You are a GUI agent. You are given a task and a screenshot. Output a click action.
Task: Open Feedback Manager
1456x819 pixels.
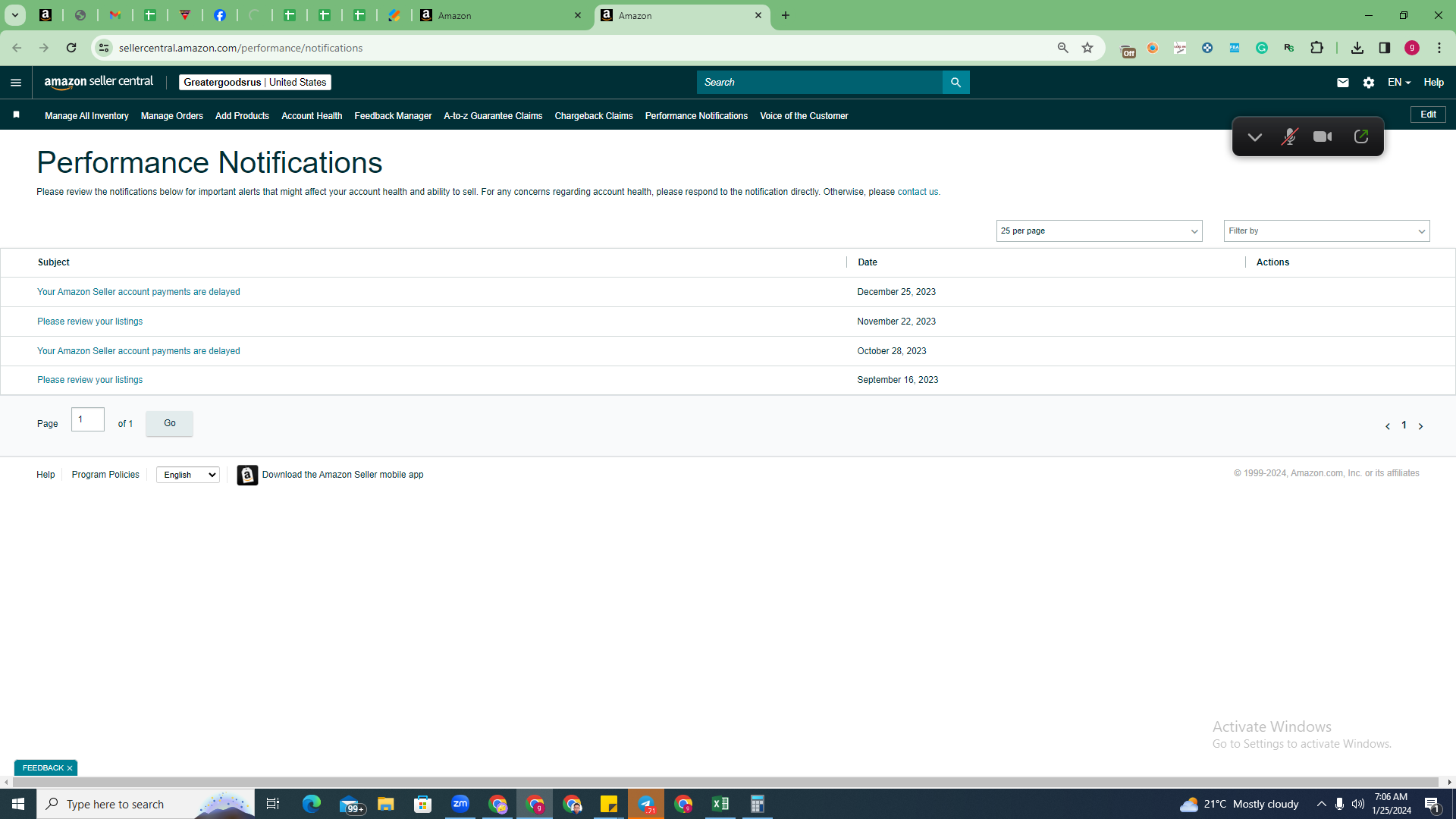tap(393, 116)
